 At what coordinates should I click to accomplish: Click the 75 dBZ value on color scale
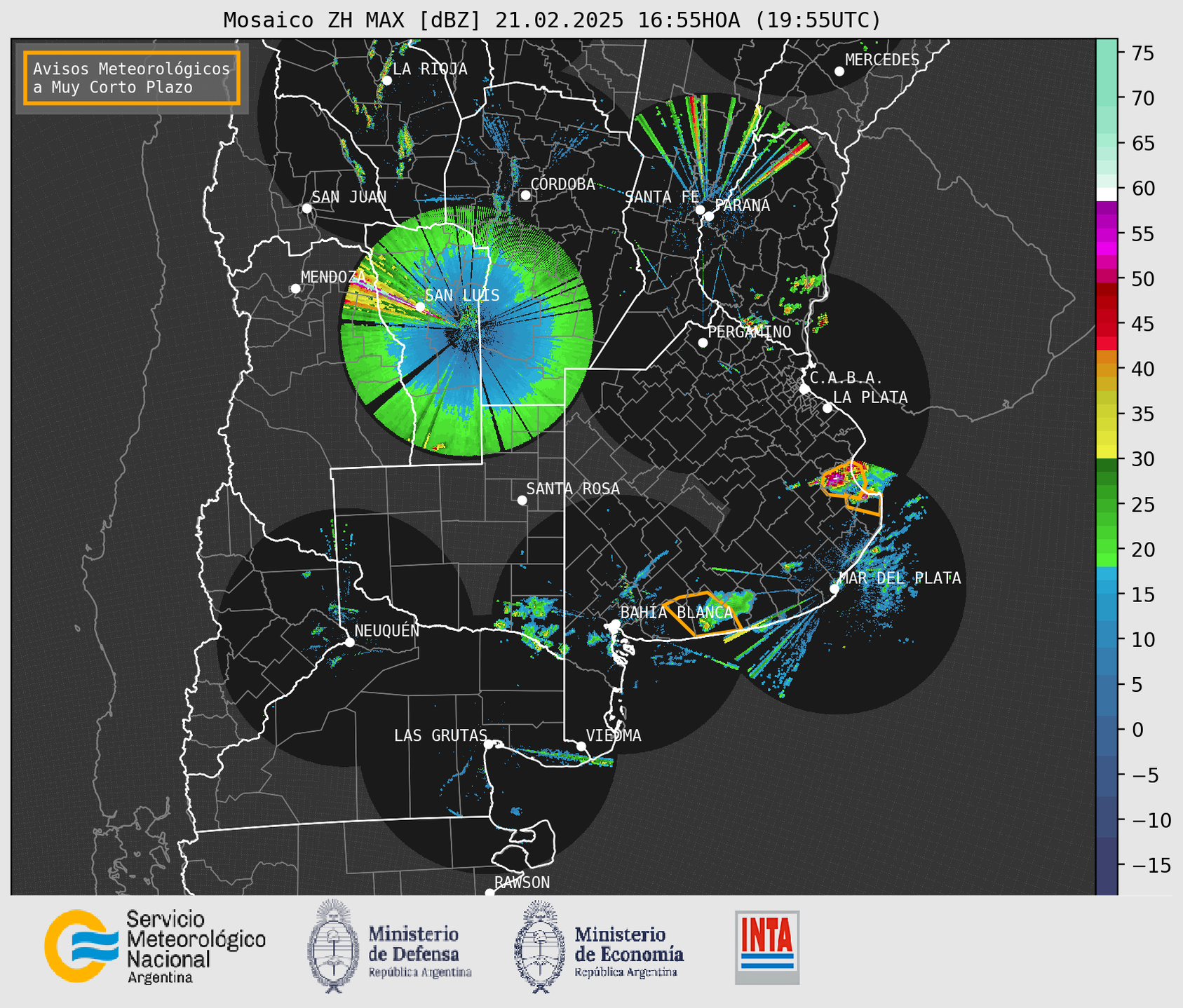(1142, 53)
